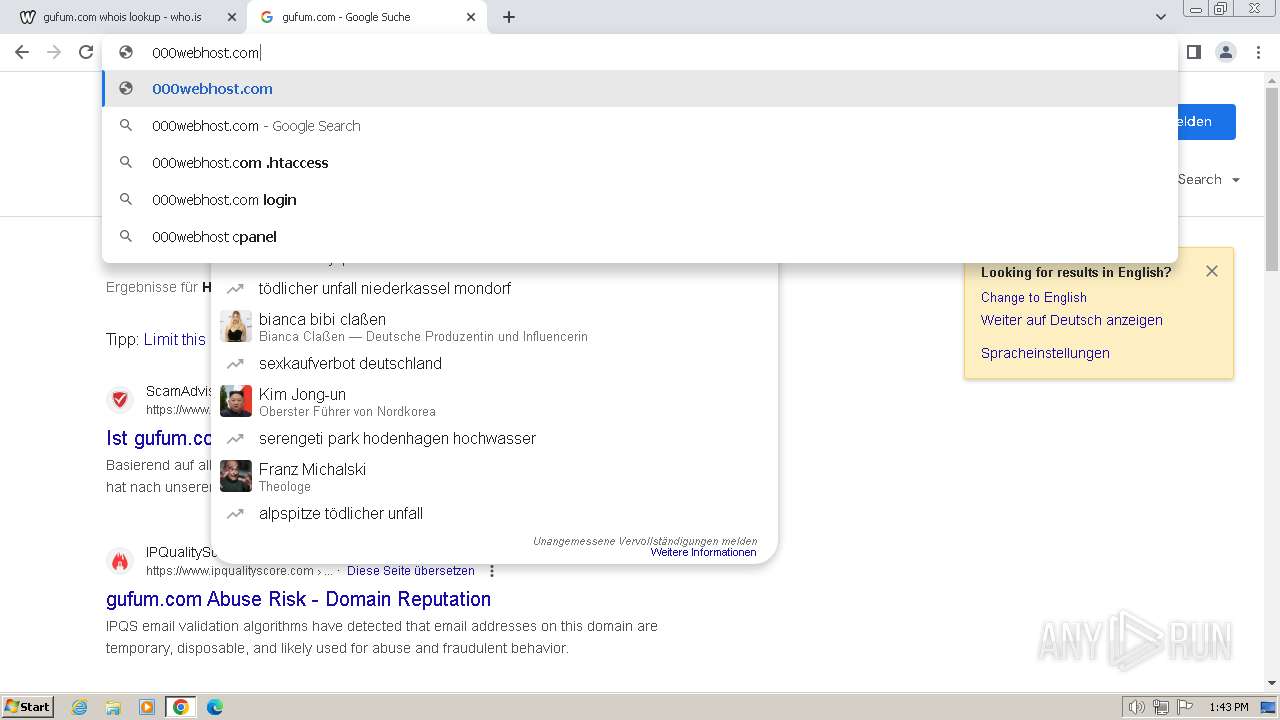Choose 'Kim Jong-un' trending suggestion

[x=494, y=401]
